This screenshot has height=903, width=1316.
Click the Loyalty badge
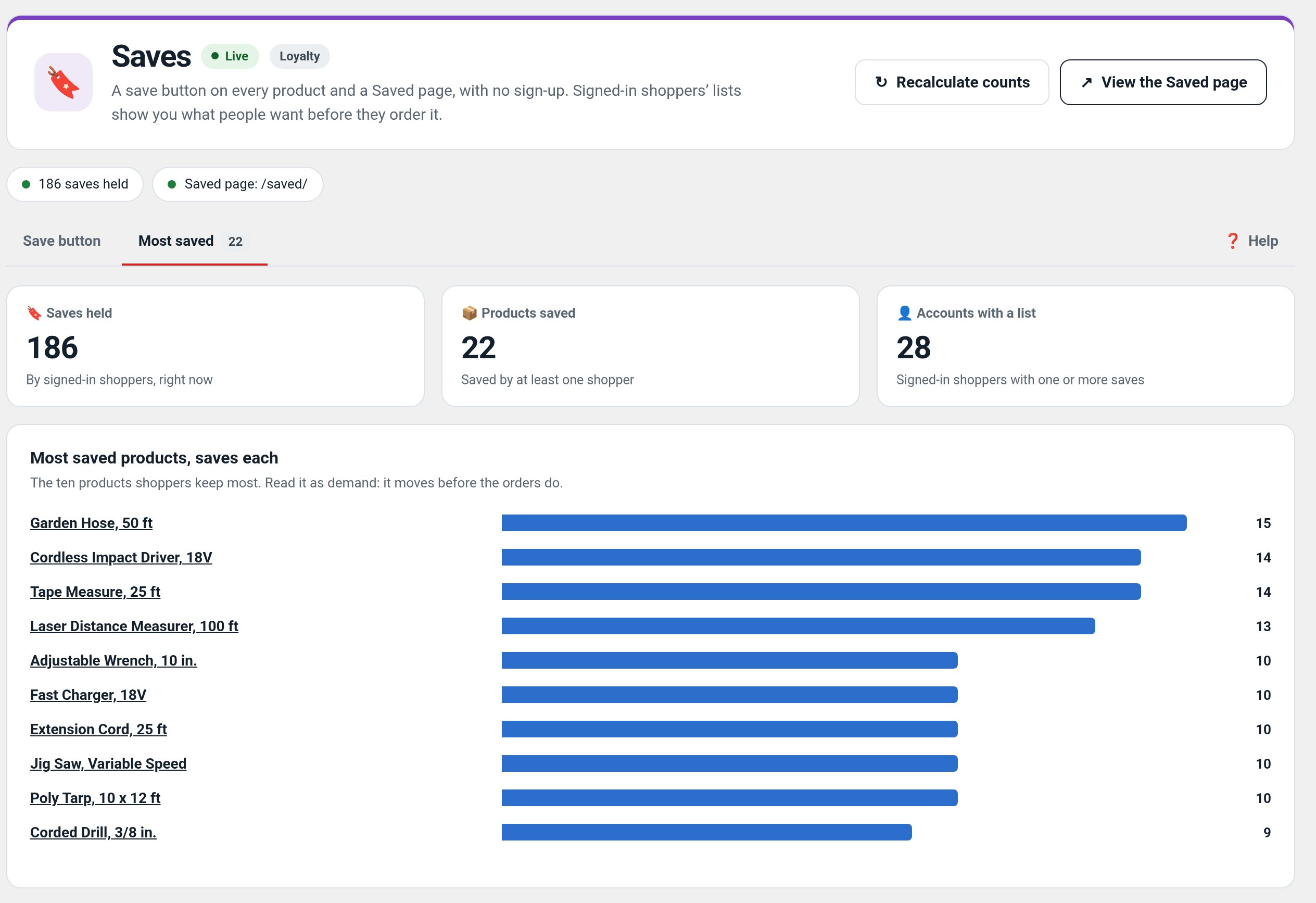[299, 56]
